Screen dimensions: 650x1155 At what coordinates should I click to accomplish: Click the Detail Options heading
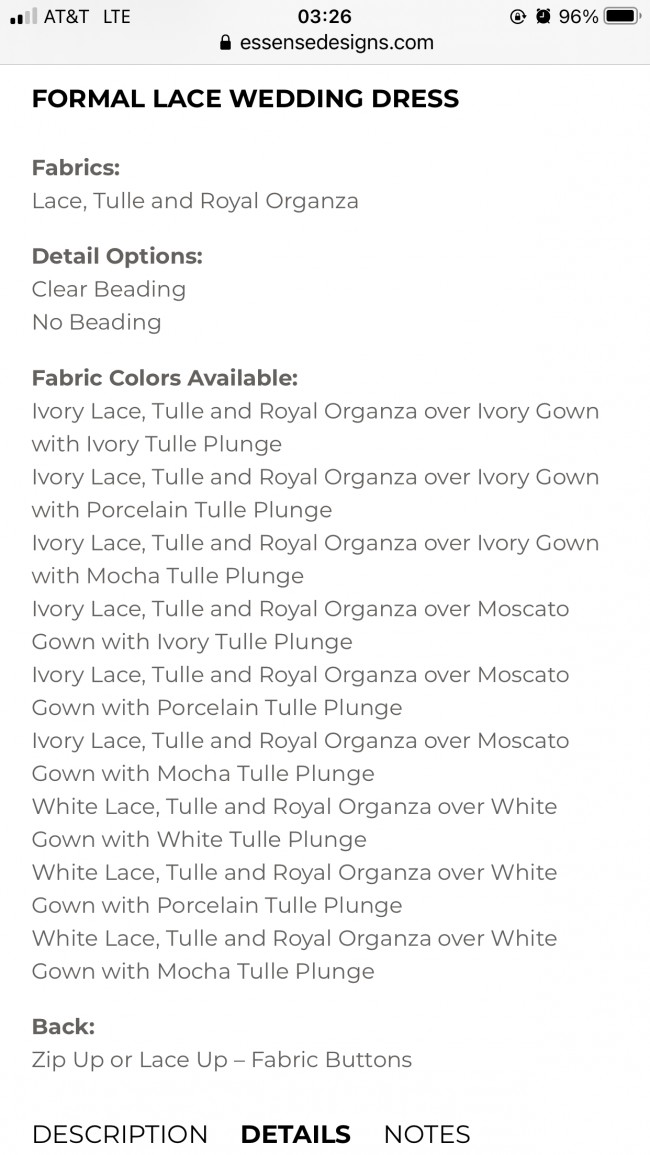[117, 256]
